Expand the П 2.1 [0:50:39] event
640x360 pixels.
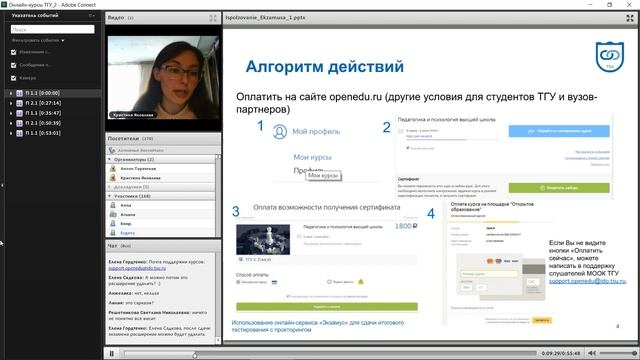11,123
